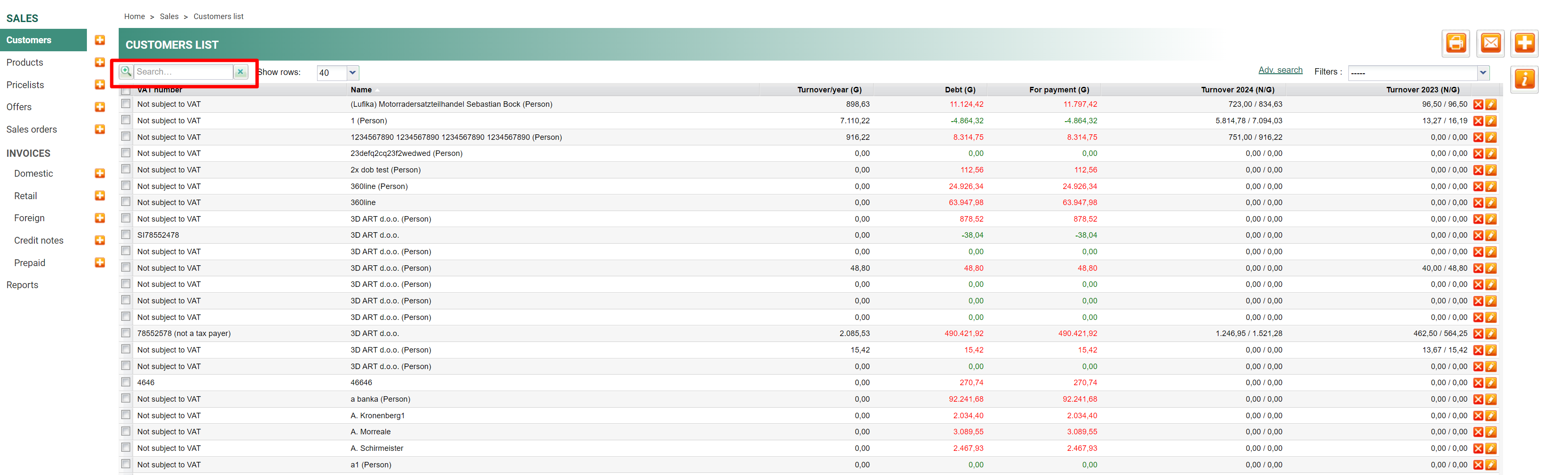Screen dimensions: 1568x475
Task: Open Sales orders in the sidebar
Action: [32, 130]
